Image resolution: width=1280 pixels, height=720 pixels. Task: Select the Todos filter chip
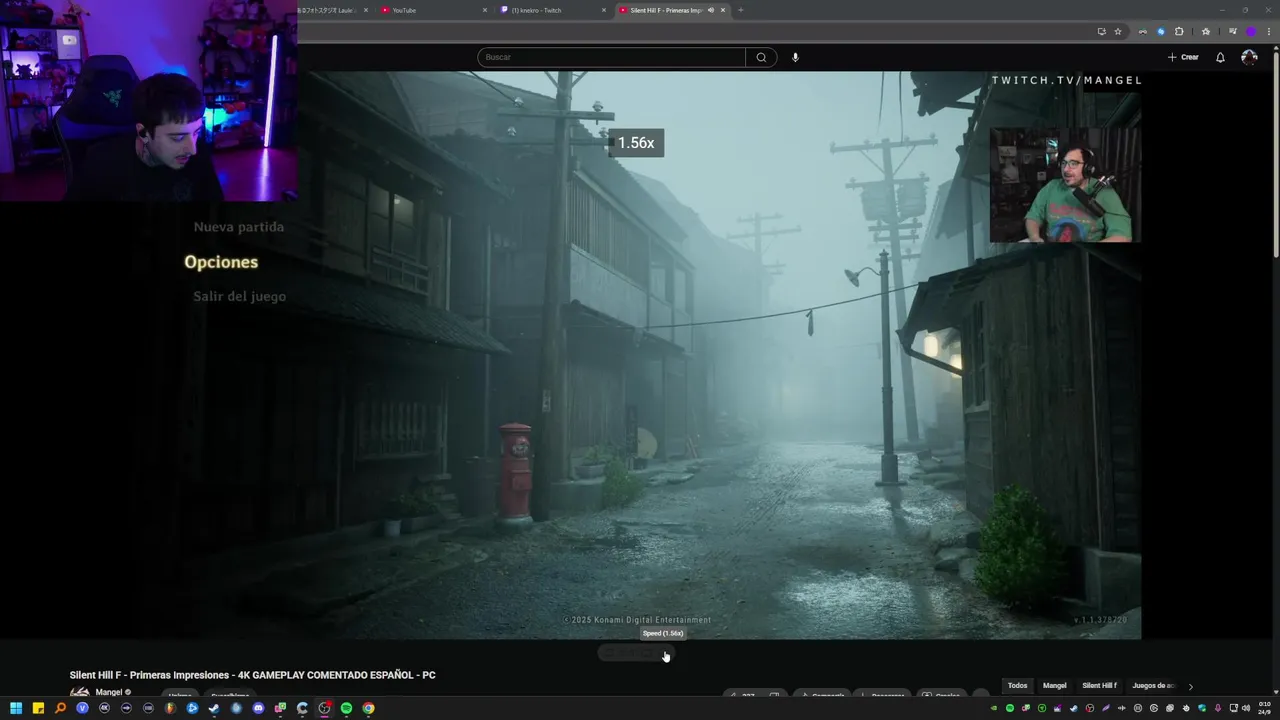[x=1017, y=686]
